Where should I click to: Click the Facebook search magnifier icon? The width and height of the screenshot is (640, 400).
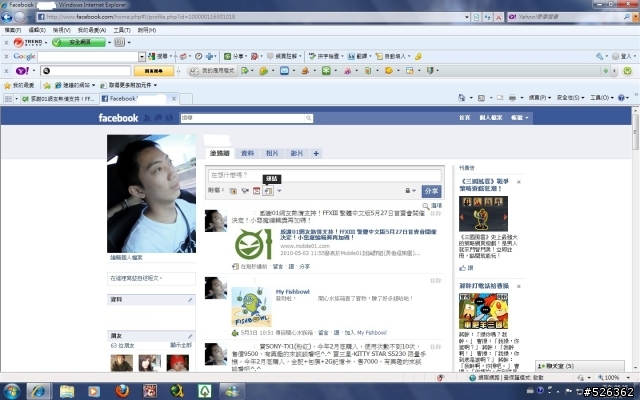[x=309, y=118]
